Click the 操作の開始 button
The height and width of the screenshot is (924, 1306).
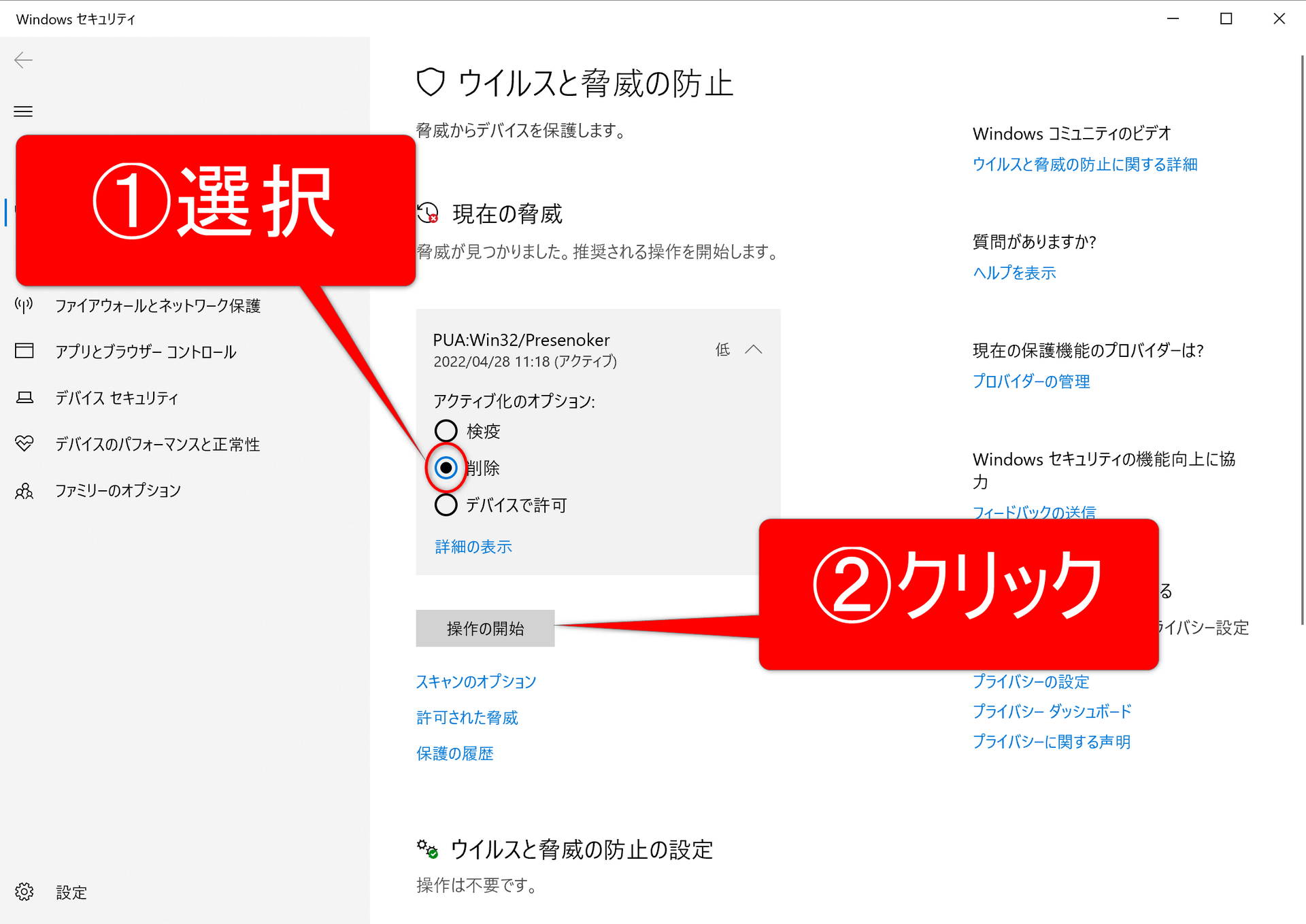485,628
